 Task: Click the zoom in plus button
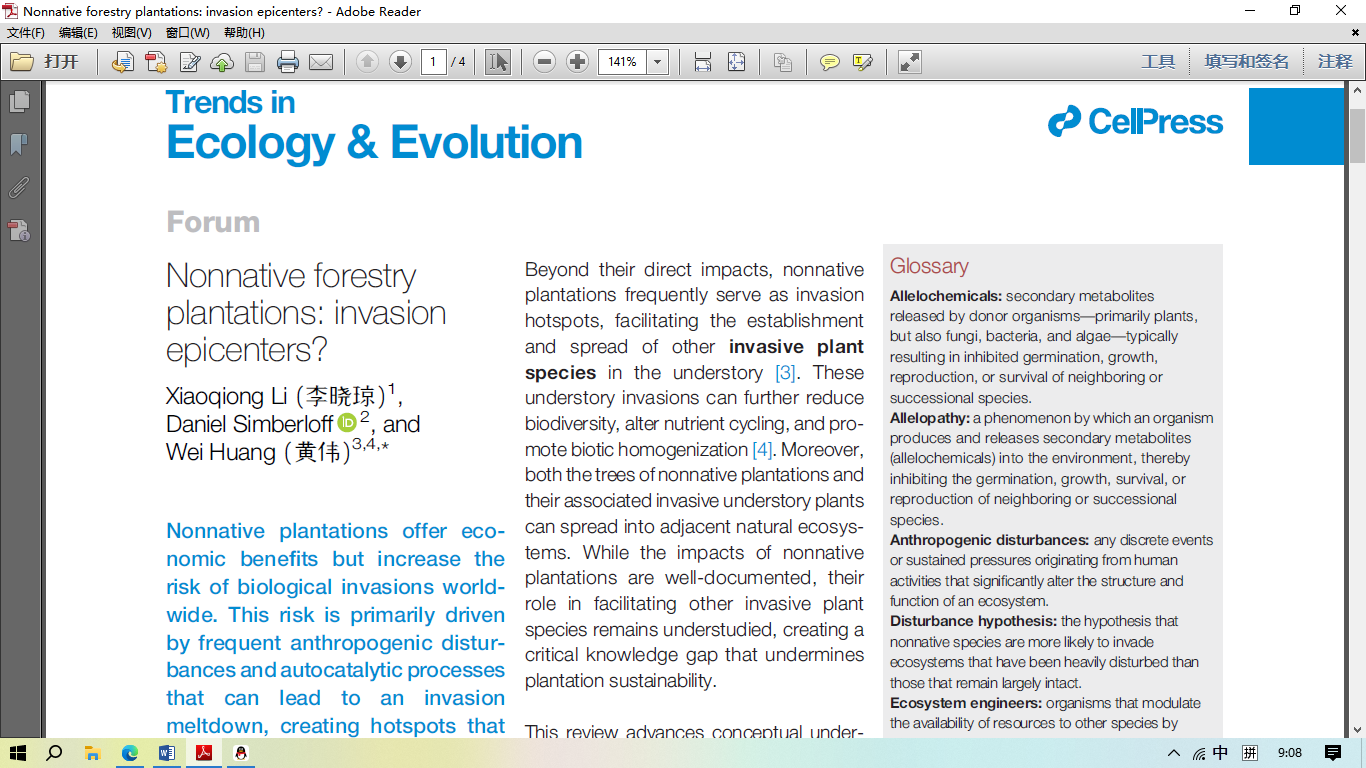point(577,62)
